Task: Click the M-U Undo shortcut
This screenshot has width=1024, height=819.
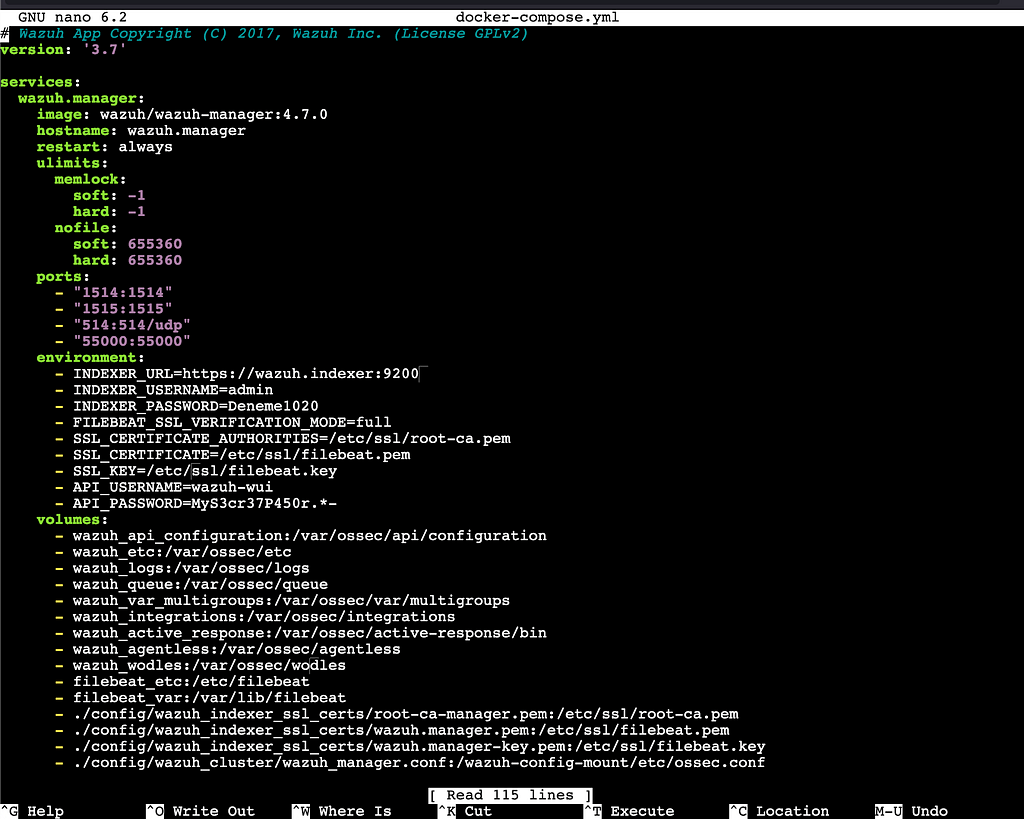Action: tap(911, 811)
